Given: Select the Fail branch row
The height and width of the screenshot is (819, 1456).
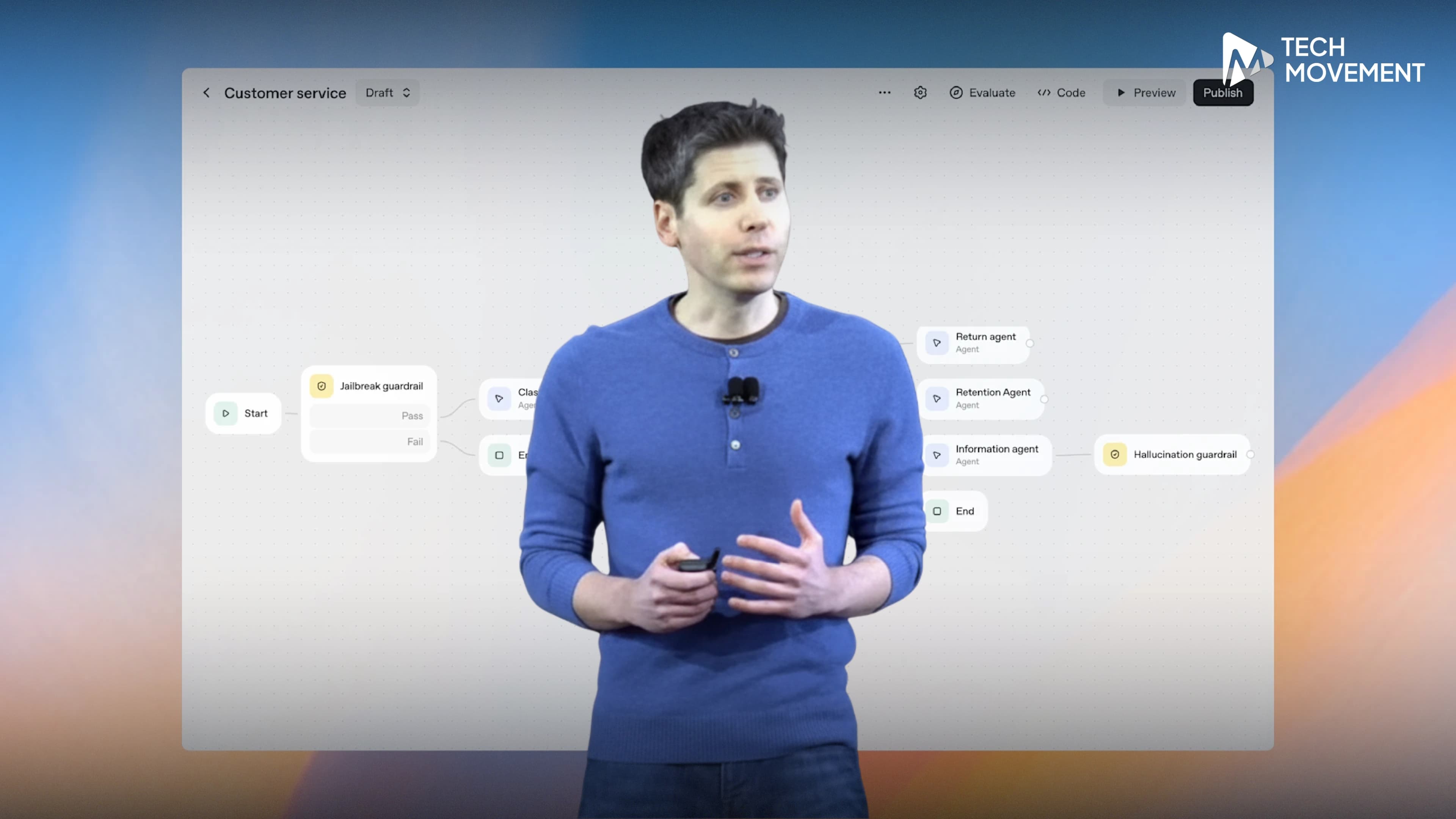Looking at the screenshot, I should coord(370,441).
